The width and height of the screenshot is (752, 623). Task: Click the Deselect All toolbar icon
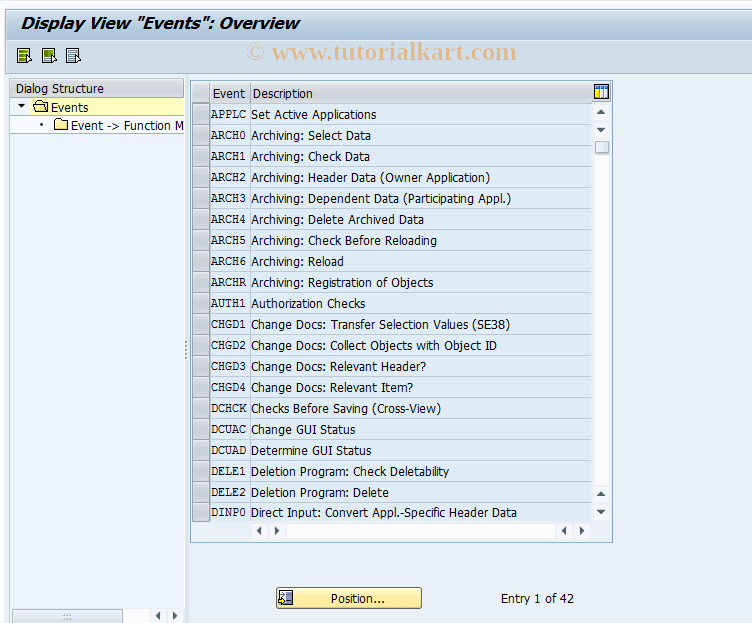pyautogui.click(x=73, y=56)
